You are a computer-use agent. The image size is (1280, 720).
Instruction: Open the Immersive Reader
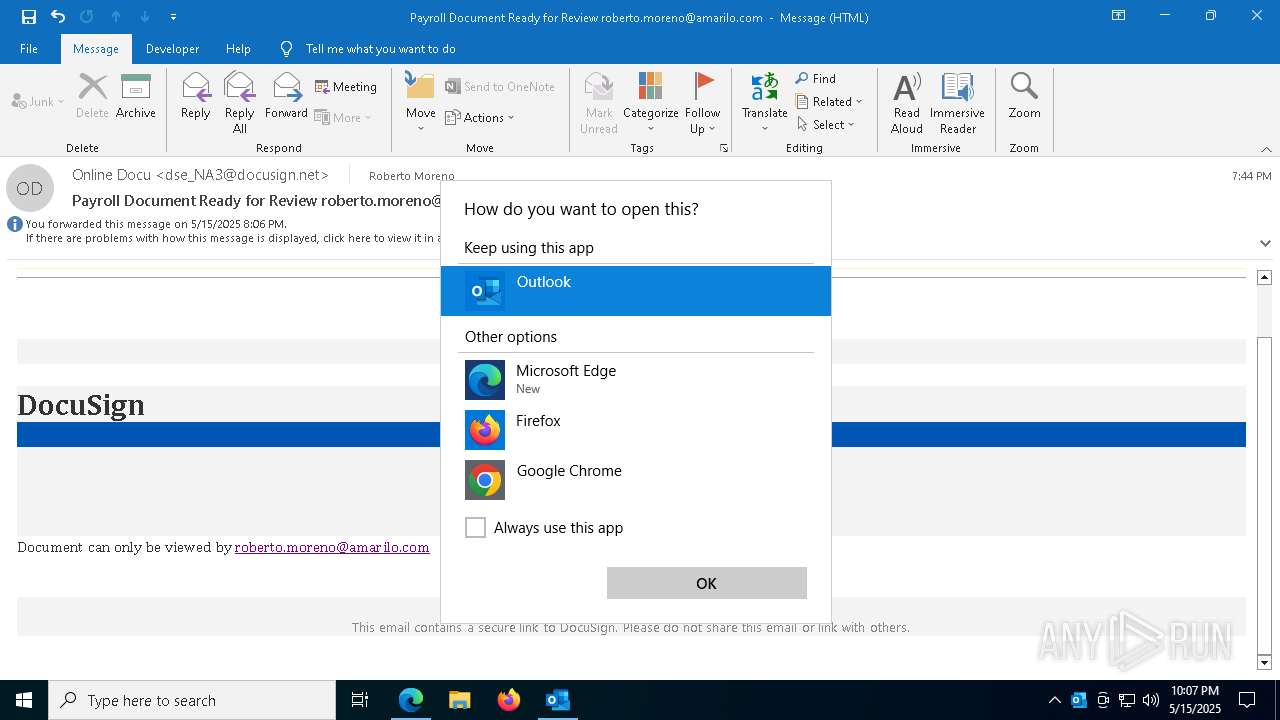(957, 102)
